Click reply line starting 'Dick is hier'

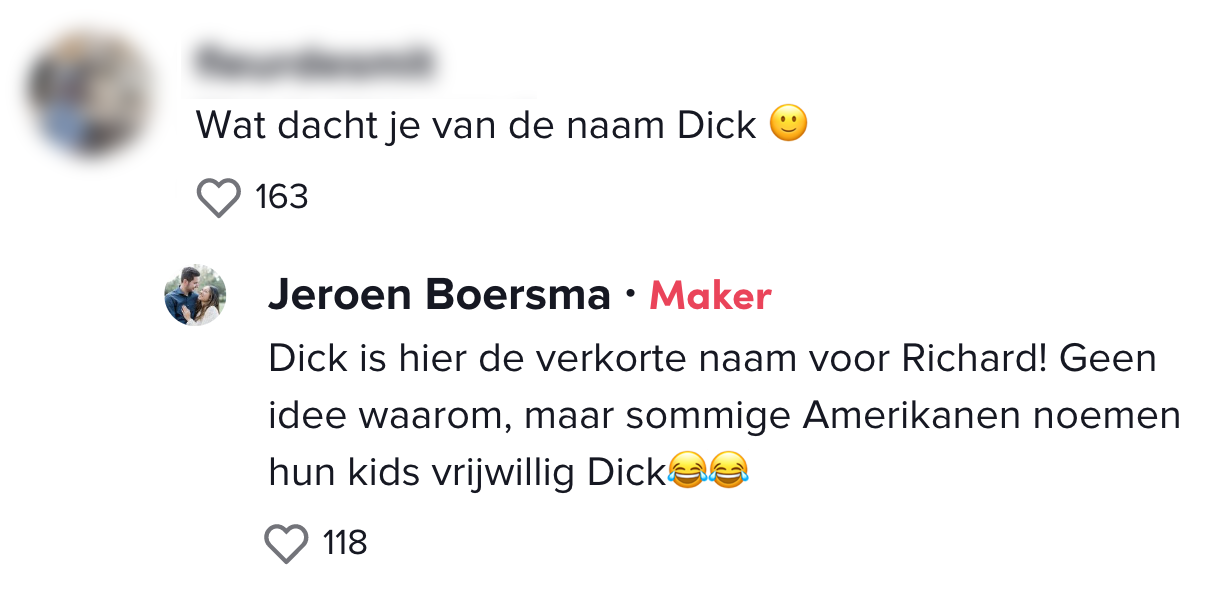point(712,359)
